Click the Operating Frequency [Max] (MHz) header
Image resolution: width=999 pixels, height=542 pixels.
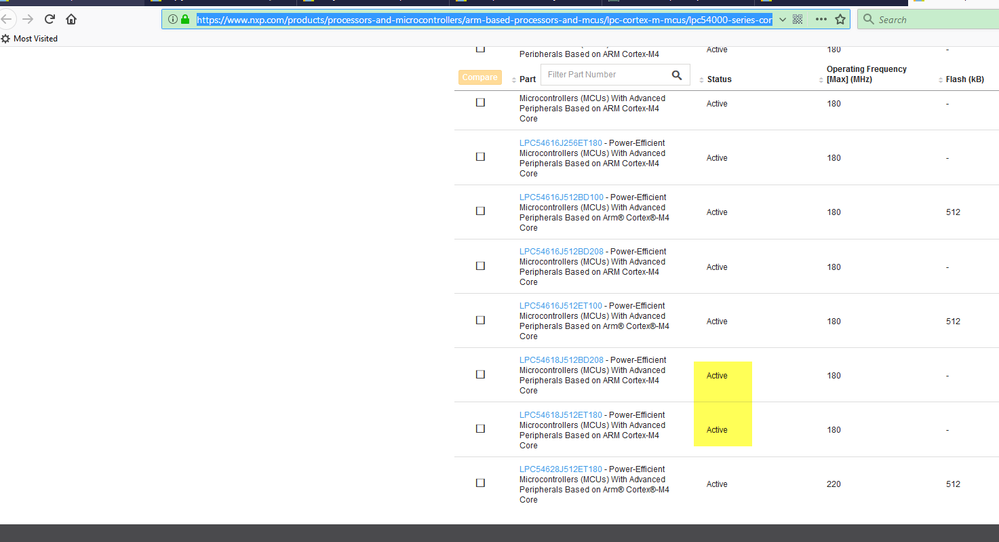pyautogui.click(x=866, y=74)
